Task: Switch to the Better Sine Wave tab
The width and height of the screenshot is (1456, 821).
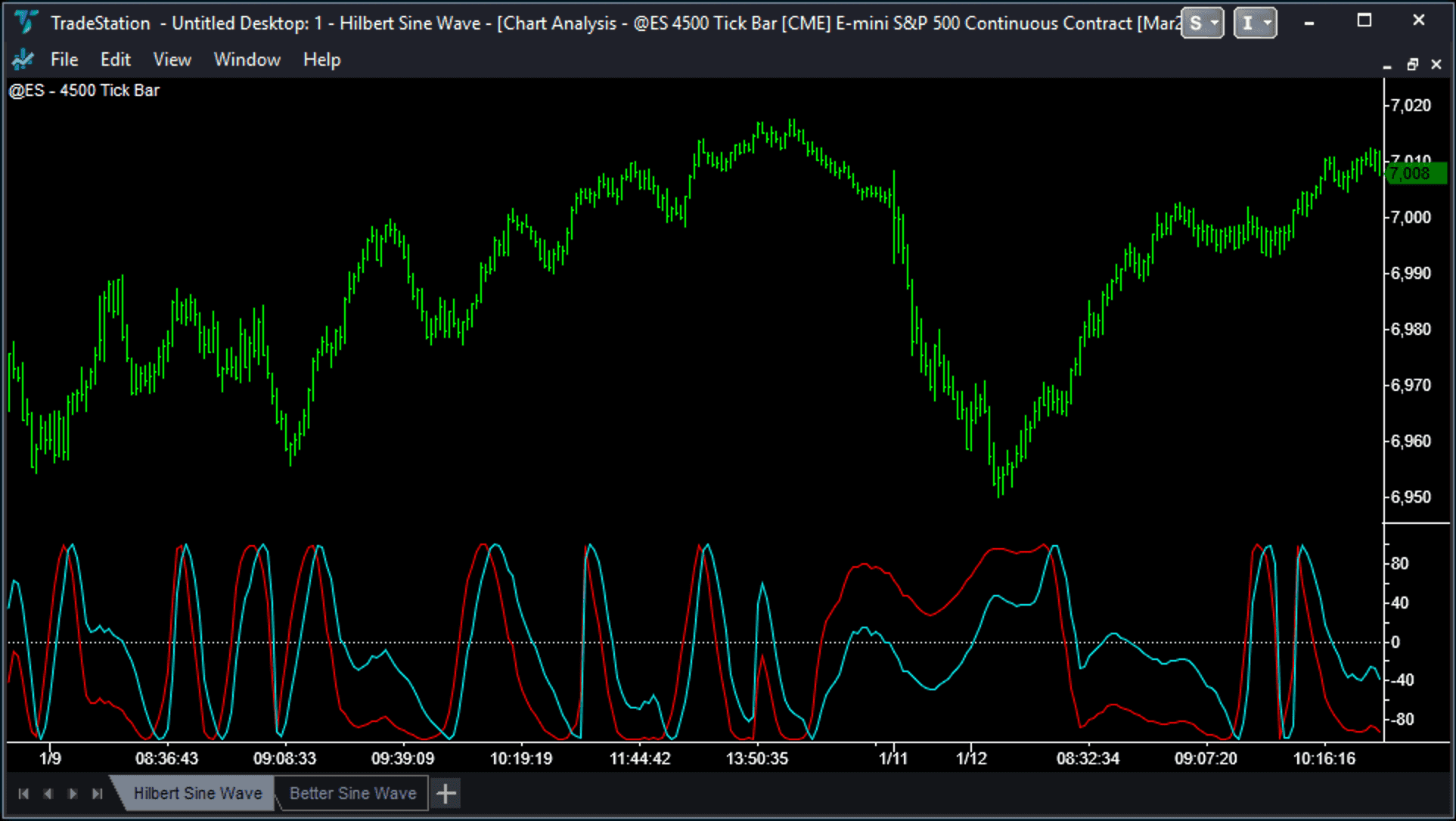Action: coord(352,793)
